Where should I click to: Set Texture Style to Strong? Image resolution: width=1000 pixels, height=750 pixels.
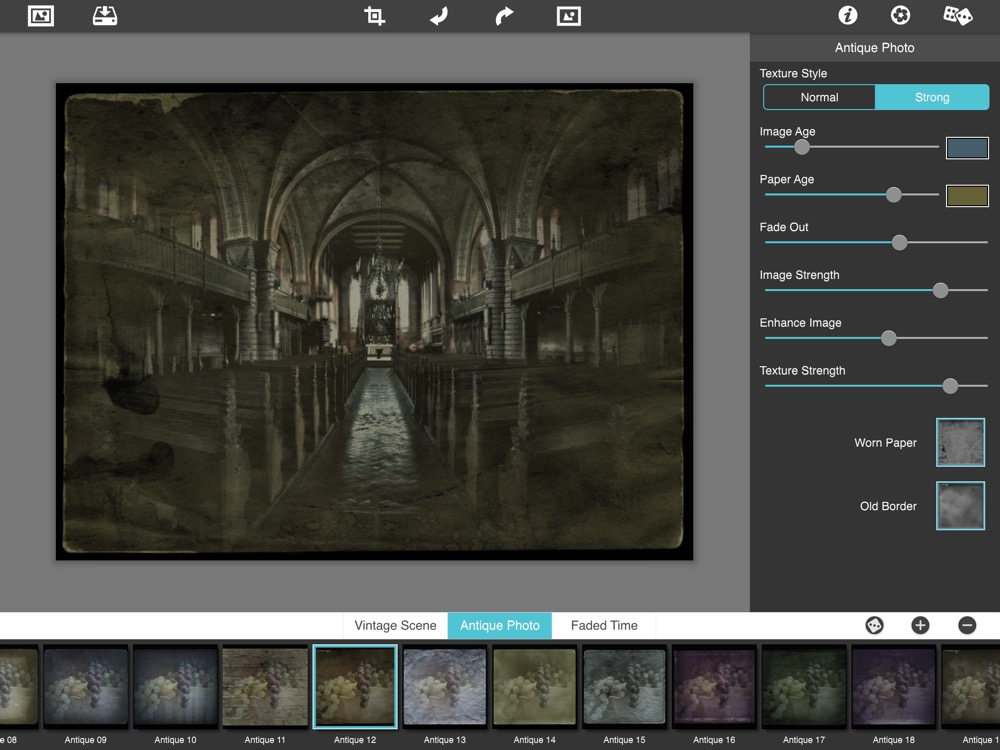(932, 97)
